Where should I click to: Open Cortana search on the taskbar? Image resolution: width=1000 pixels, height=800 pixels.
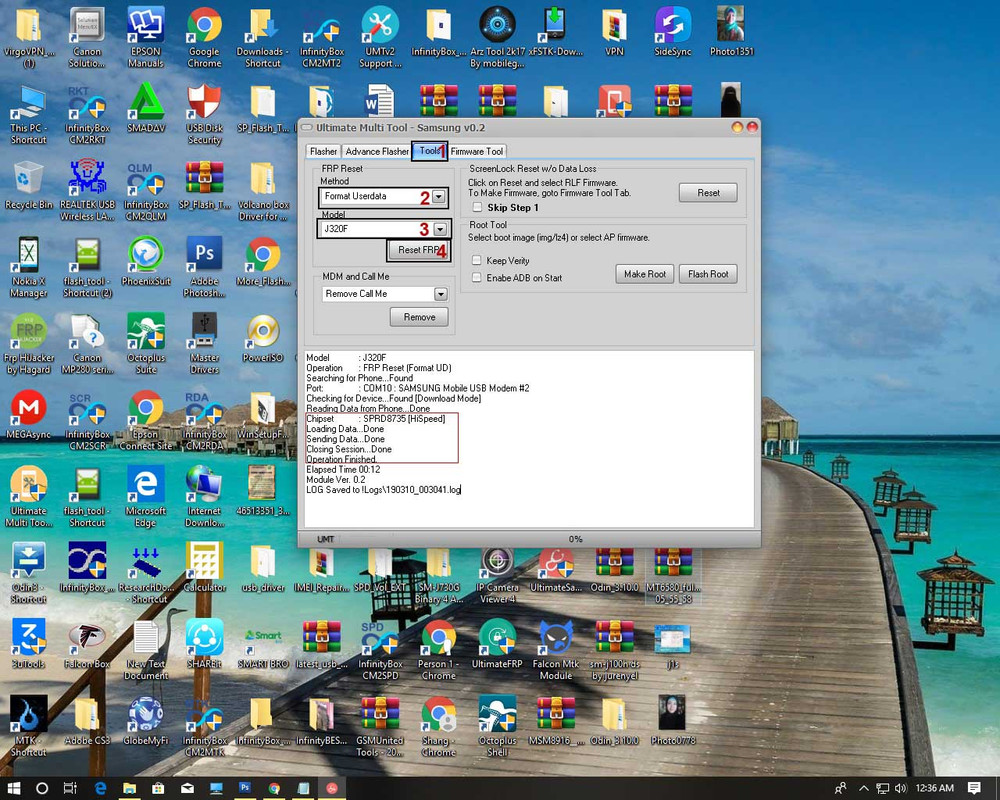(42, 788)
